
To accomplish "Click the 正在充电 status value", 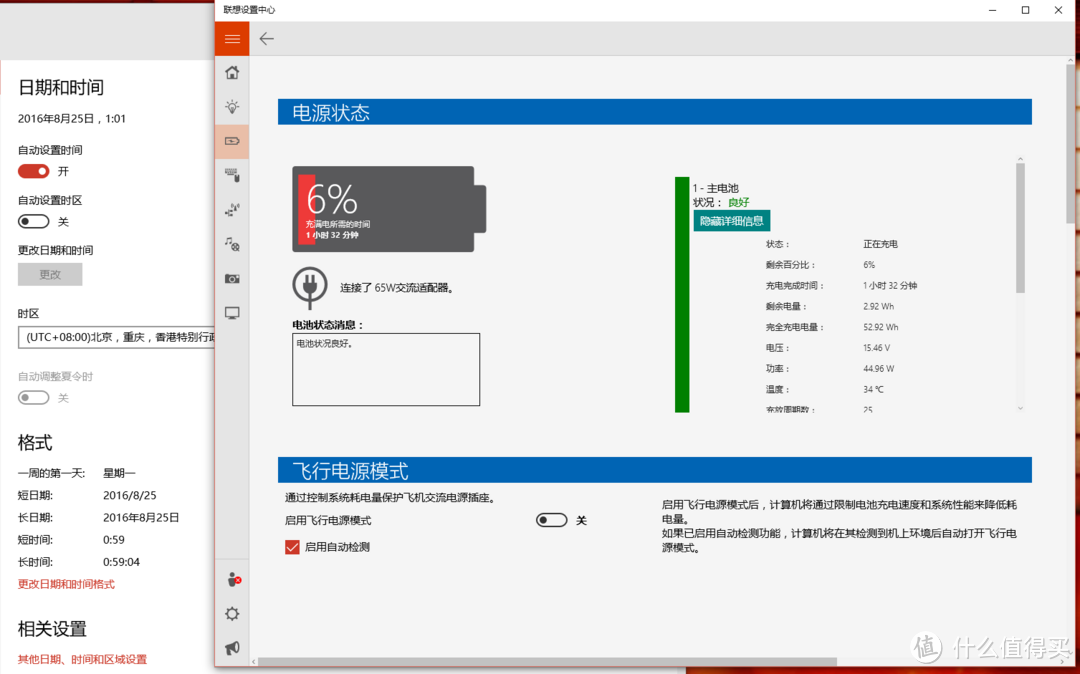I will 880,244.
